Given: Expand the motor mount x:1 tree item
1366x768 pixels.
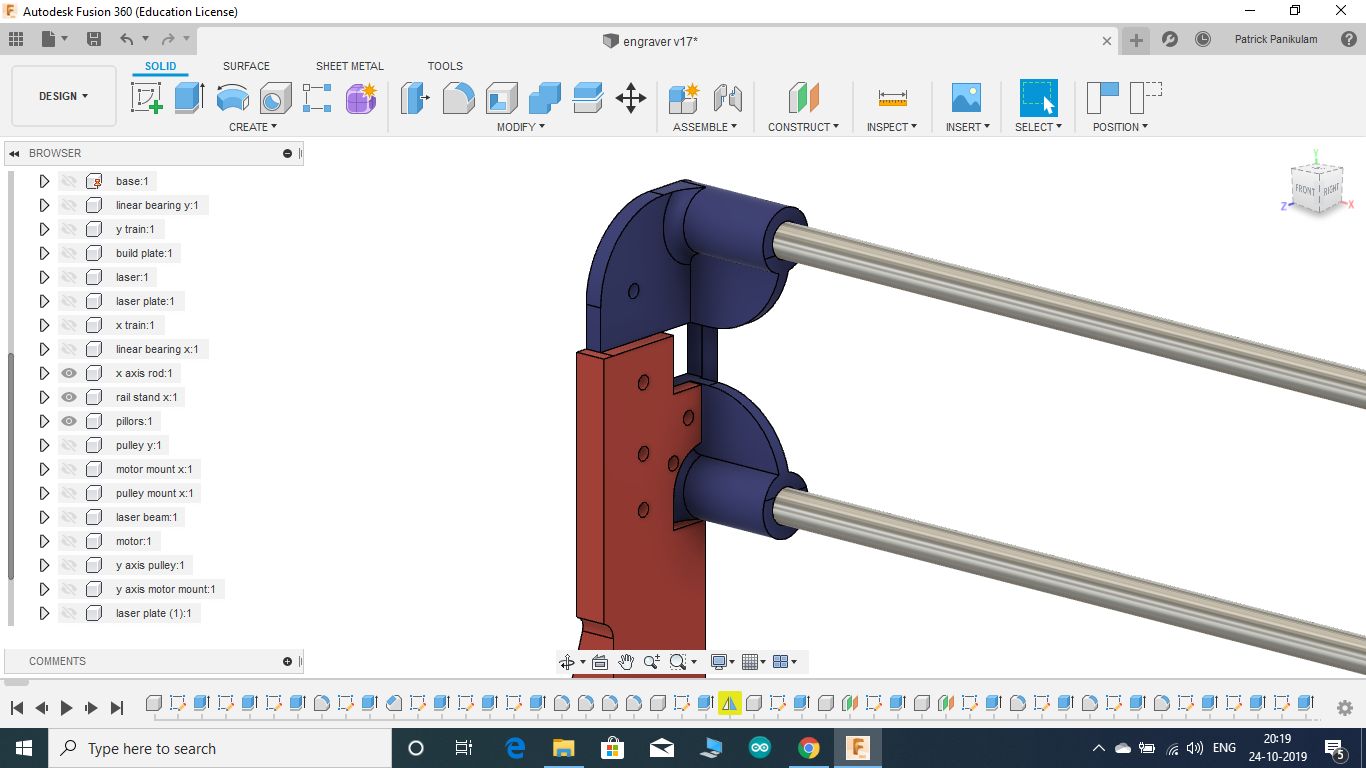Looking at the screenshot, I should tap(43, 468).
